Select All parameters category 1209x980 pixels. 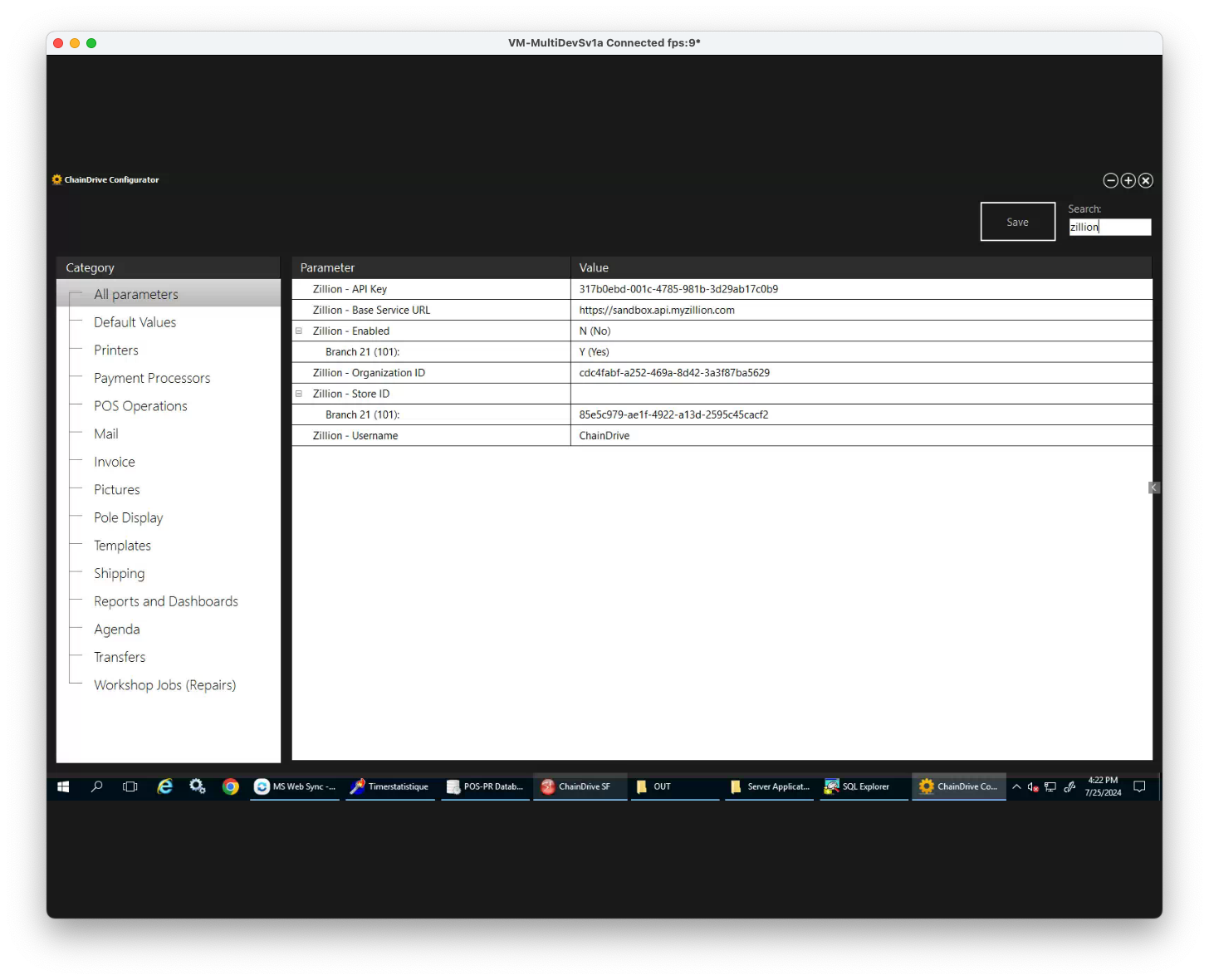click(x=169, y=294)
